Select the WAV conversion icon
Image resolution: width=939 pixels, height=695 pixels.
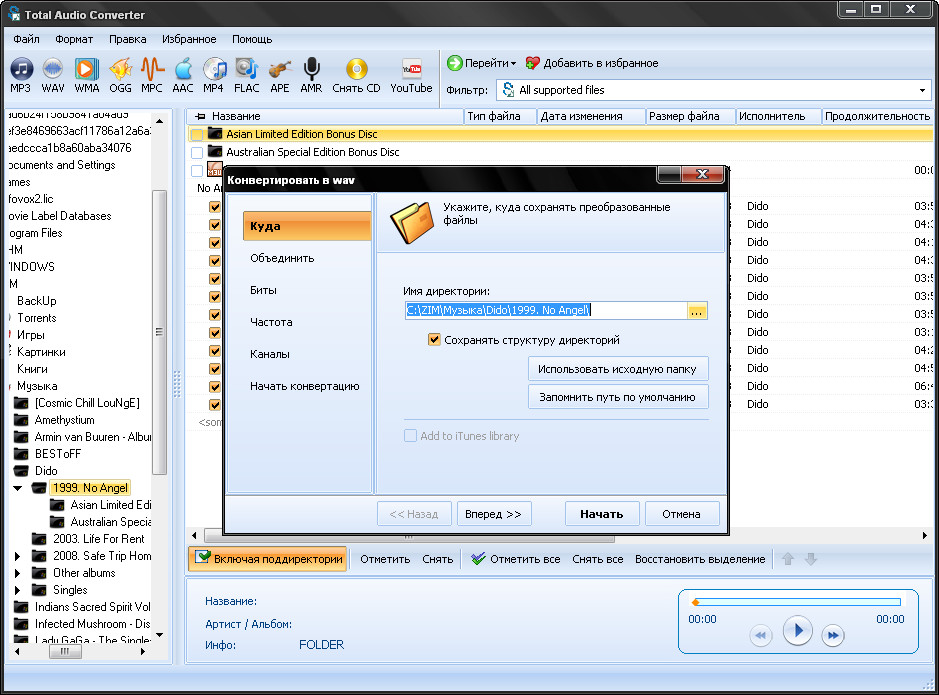click(53, 70)
